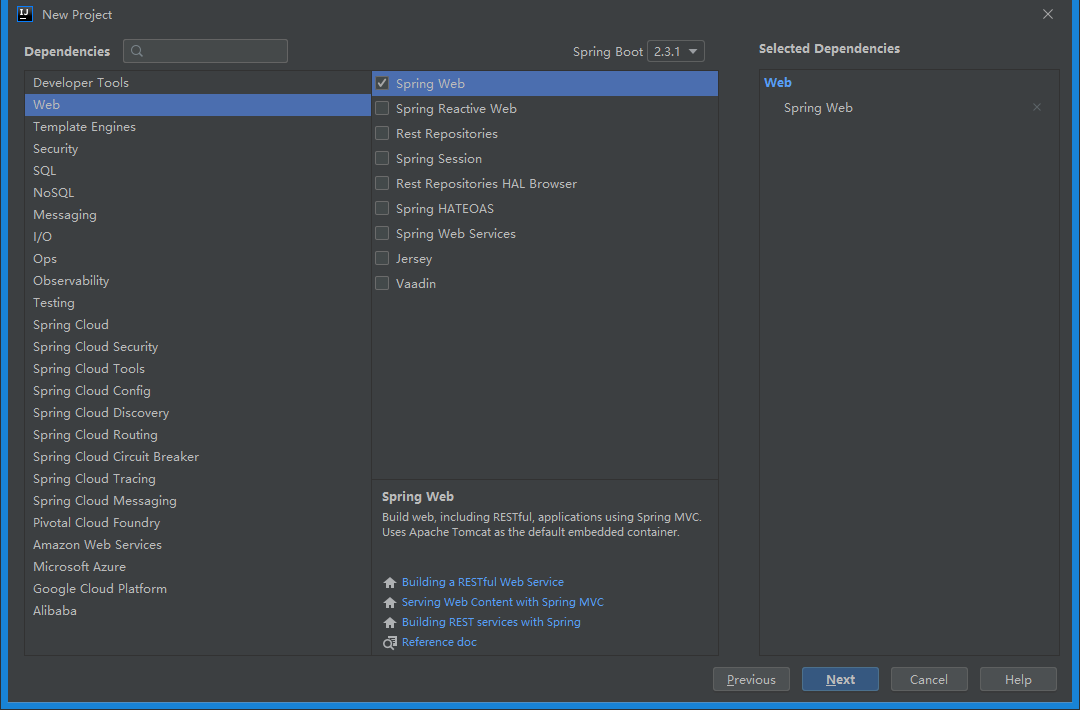Screen dimensions: 1080x710
Task: Open the Ops category
Action: pos(198,259)
